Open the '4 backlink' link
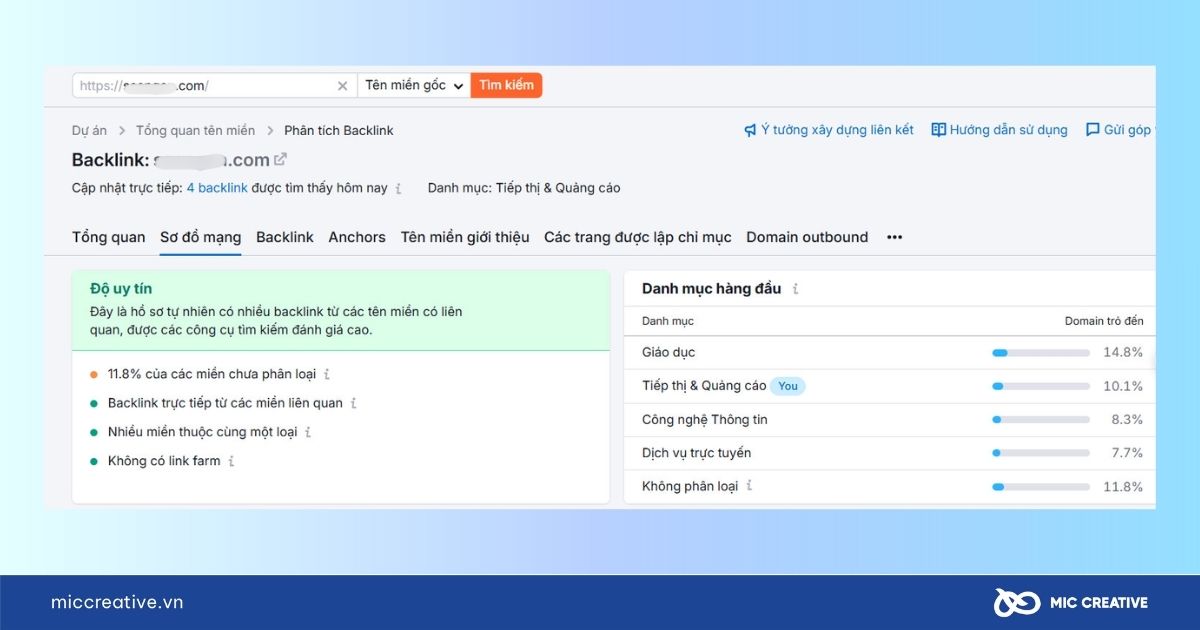 217,188
